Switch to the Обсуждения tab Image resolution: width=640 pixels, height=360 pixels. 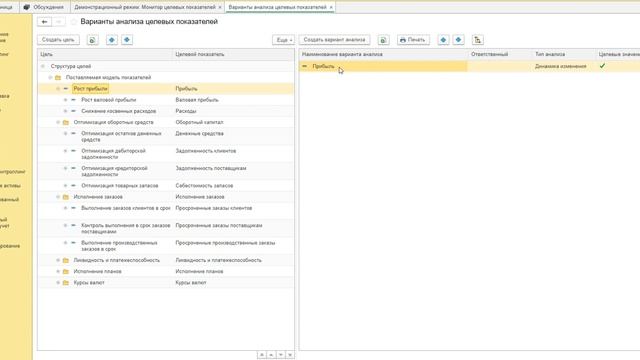pos(44,7)
